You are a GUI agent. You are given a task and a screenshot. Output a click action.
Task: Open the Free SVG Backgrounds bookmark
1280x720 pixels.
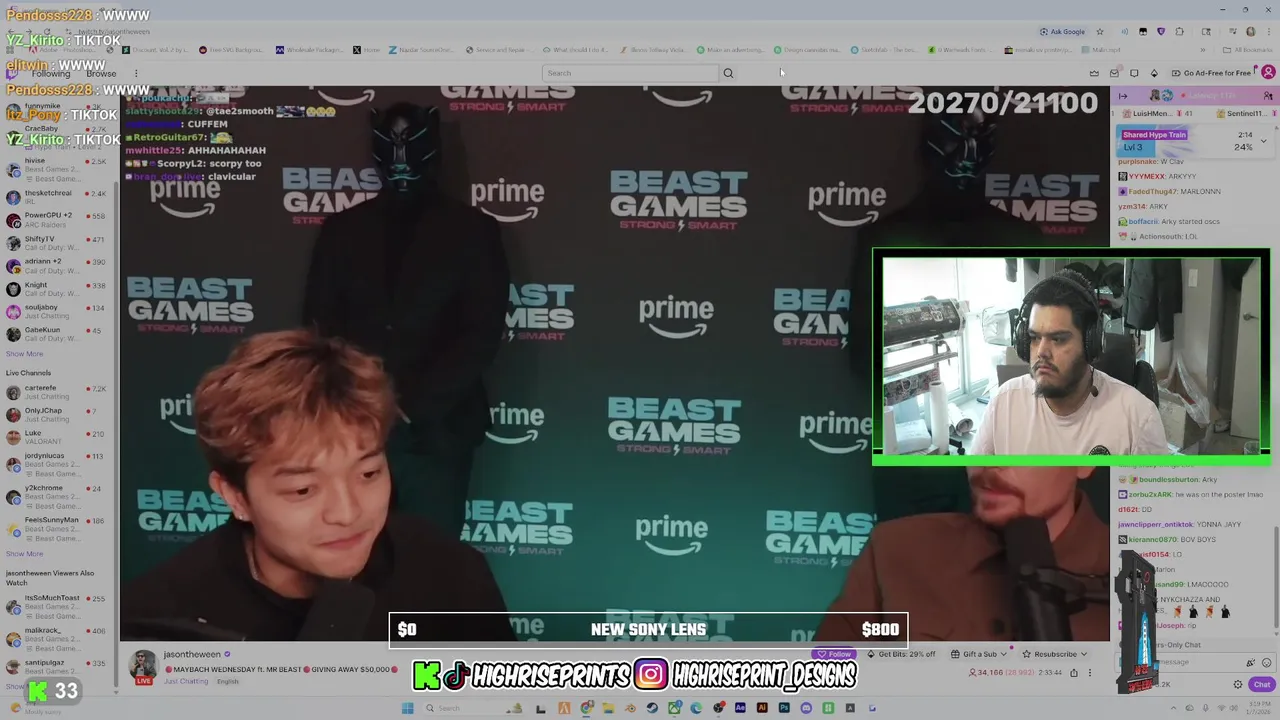(x=231, y=50)
